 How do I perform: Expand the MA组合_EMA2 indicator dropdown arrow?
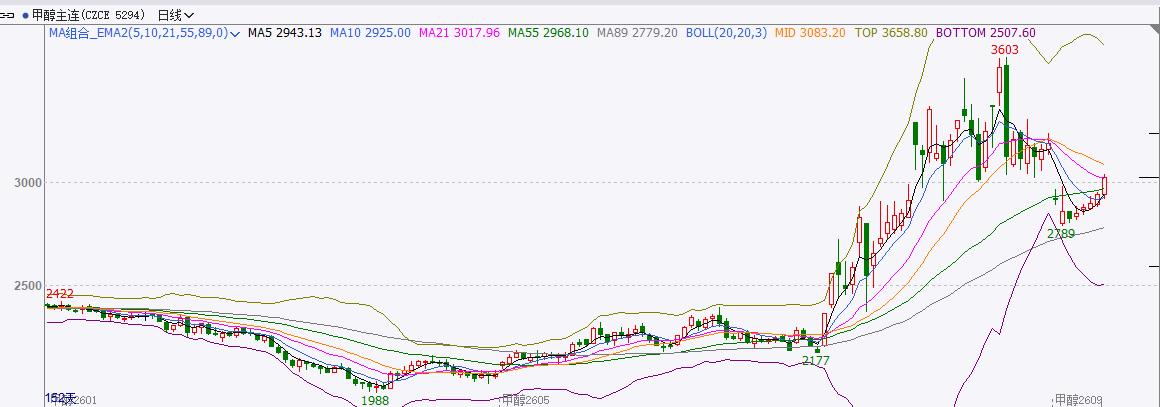pos(235,34)
